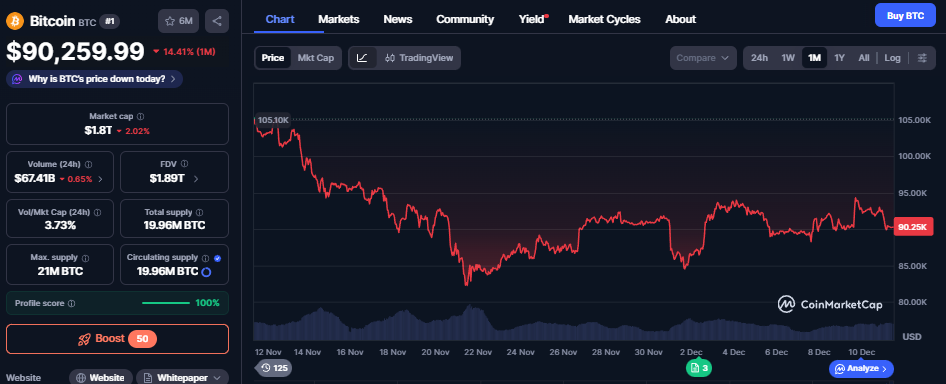Toggle chart to Mkt Cap view
Image resolution: width=946 pixels, height=384 pixels.
point(316,58)
